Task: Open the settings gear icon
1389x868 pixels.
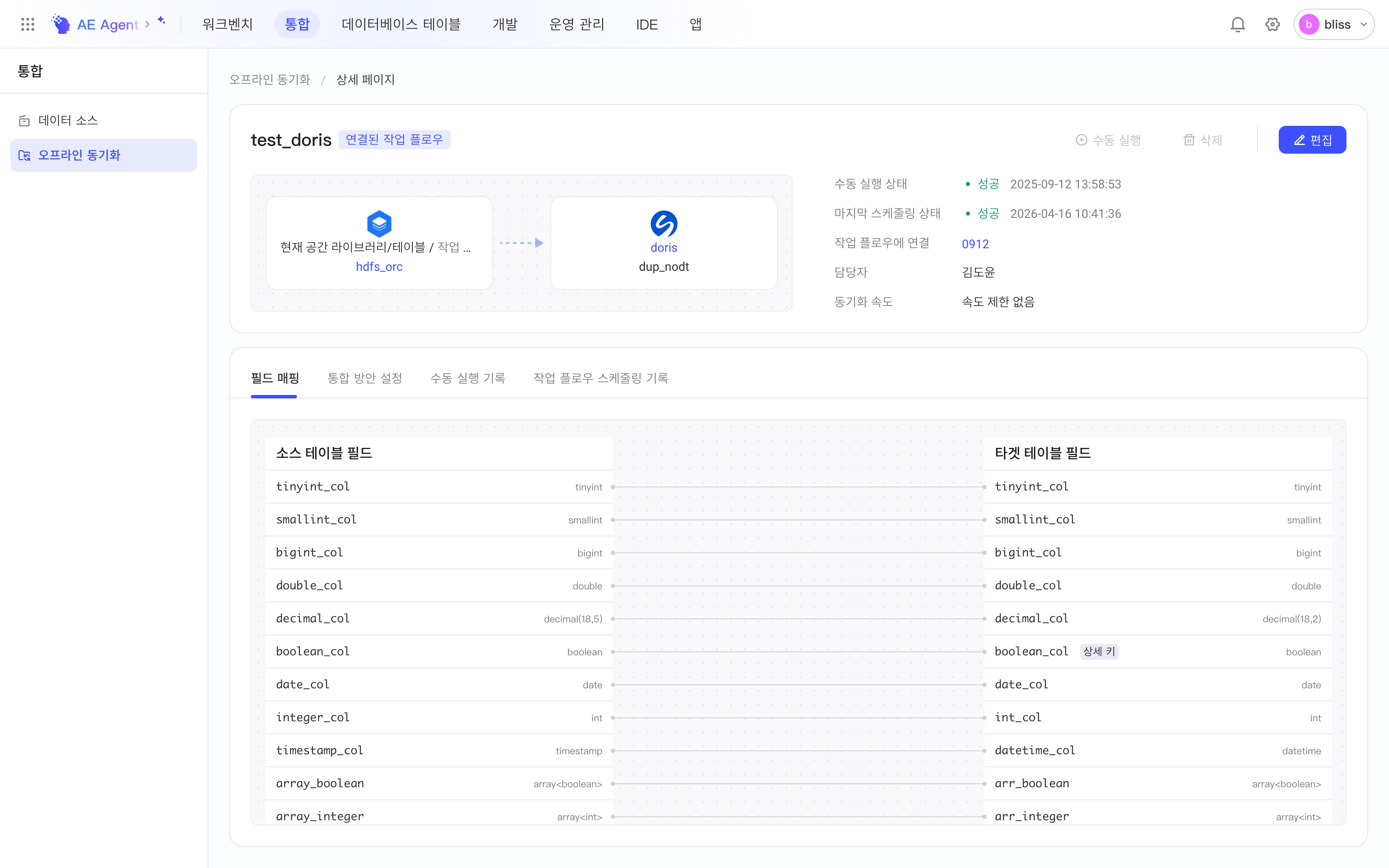Action: 1273,24
